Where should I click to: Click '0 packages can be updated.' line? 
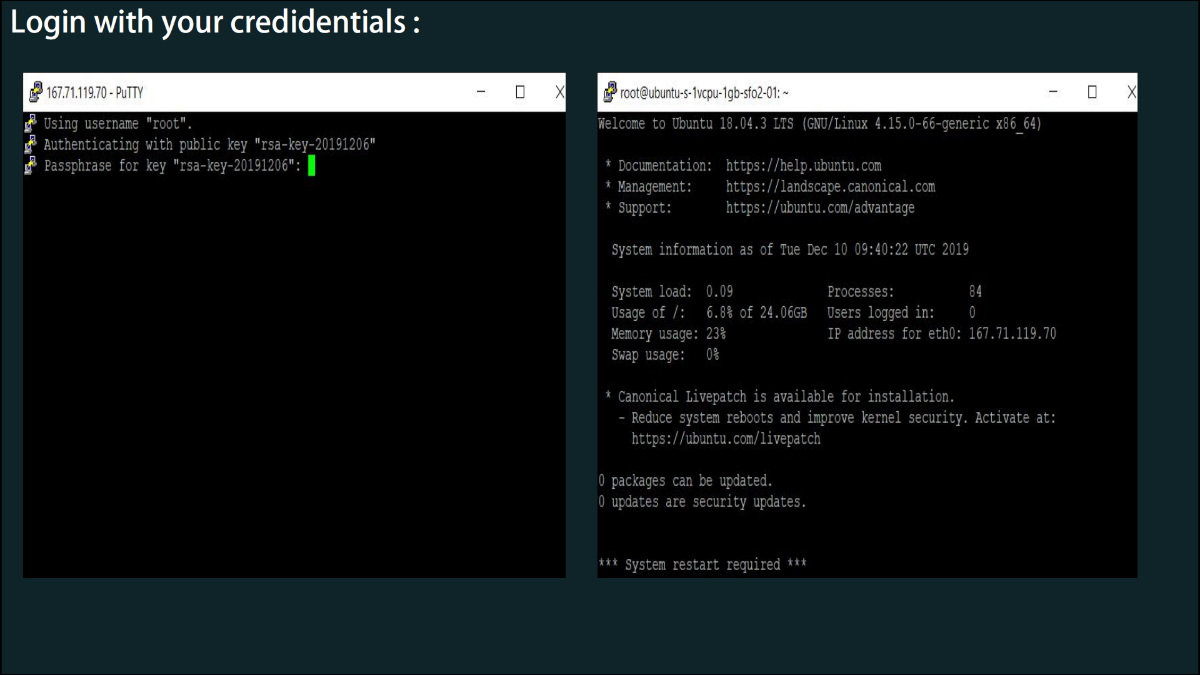(x=685, y=481)
